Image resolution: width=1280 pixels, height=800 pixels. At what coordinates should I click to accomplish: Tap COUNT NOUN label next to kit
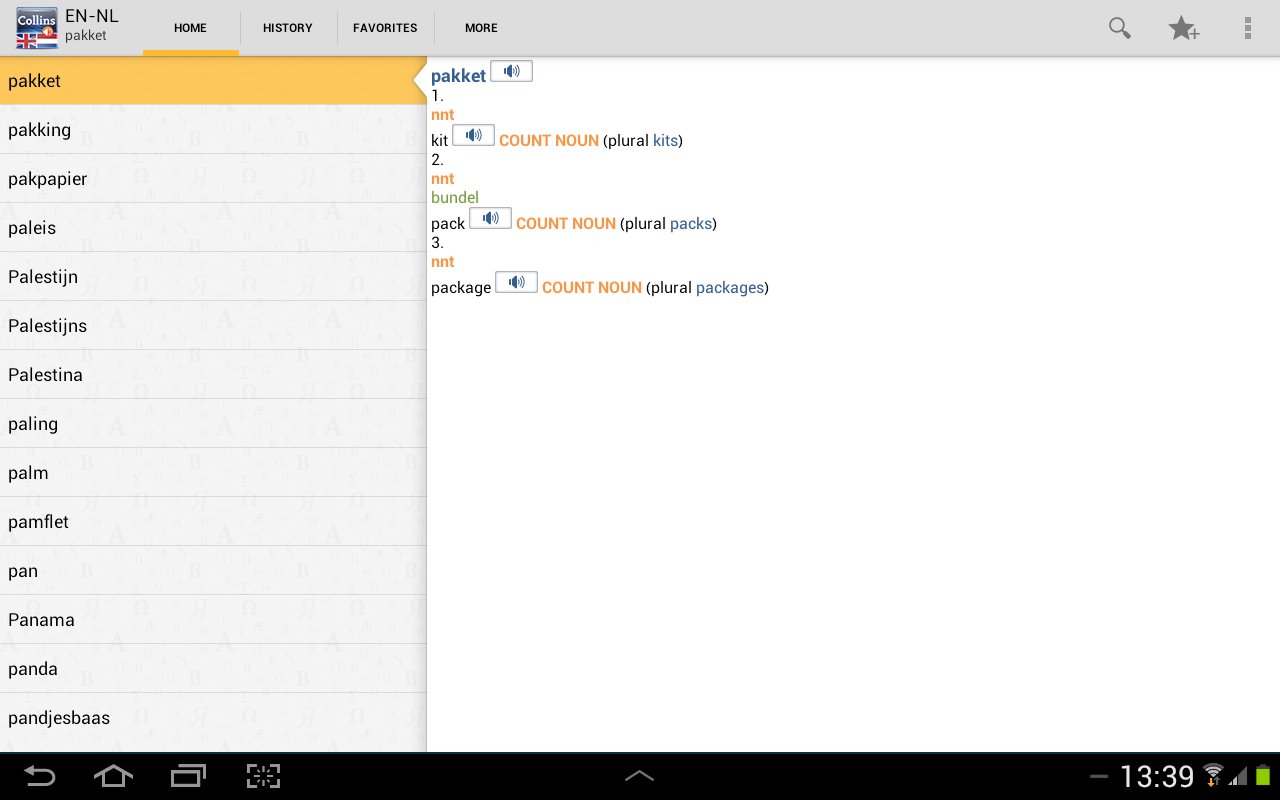(549, 141)
